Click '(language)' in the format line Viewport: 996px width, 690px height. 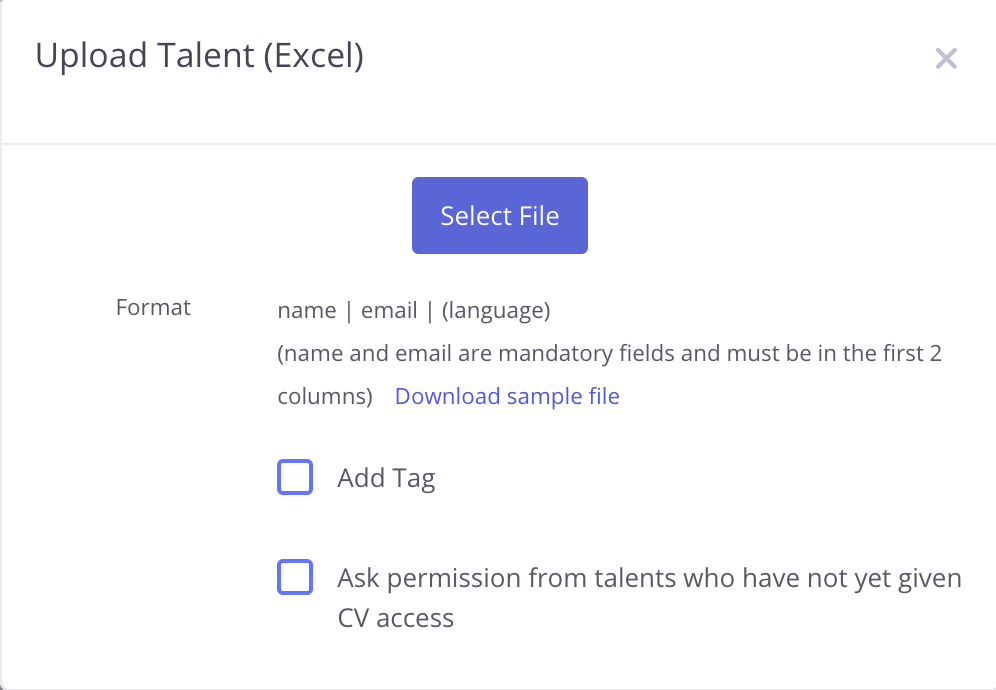[x=496, y=311]
